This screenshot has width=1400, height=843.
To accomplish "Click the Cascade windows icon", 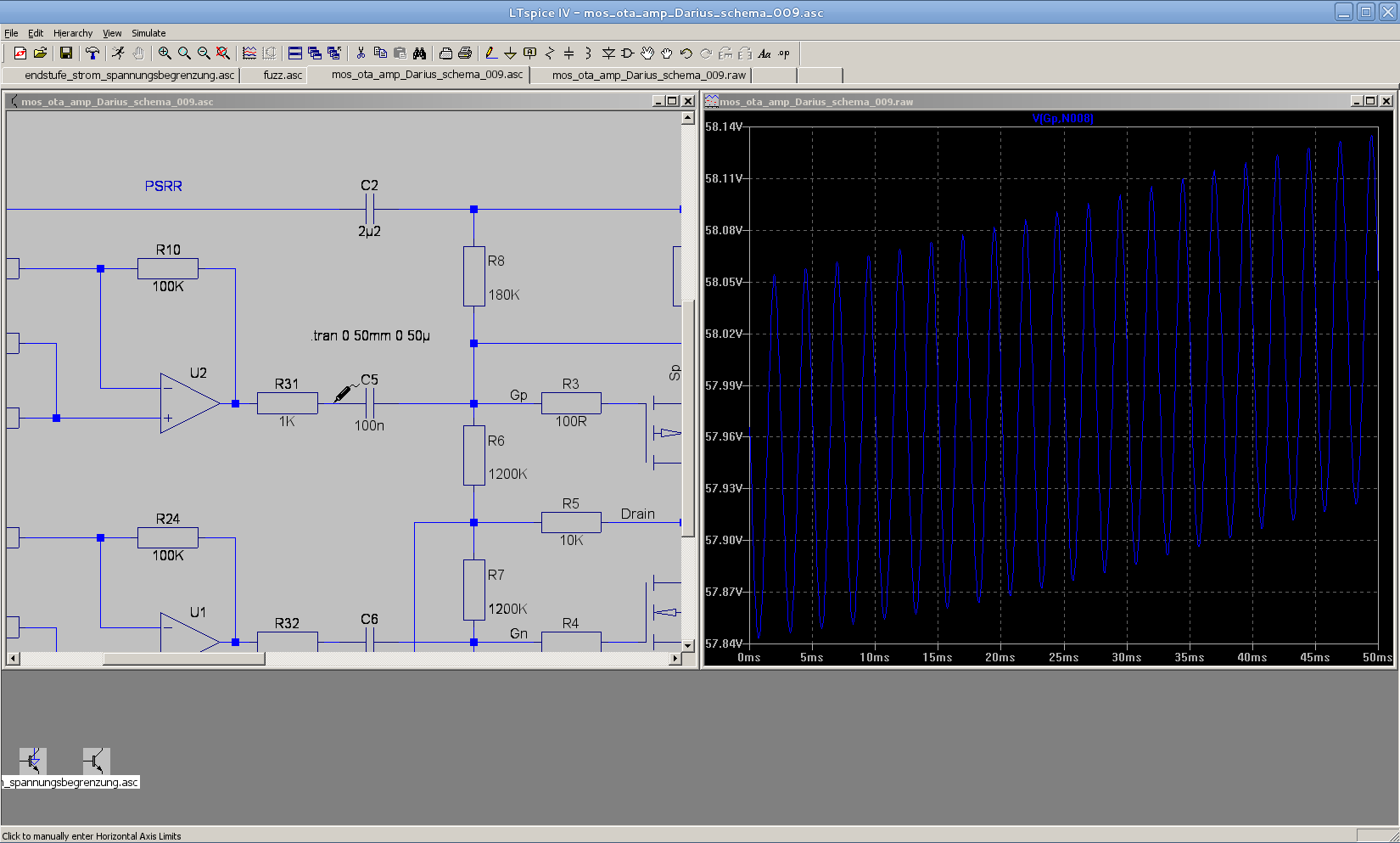I will (x=315, y=53).
